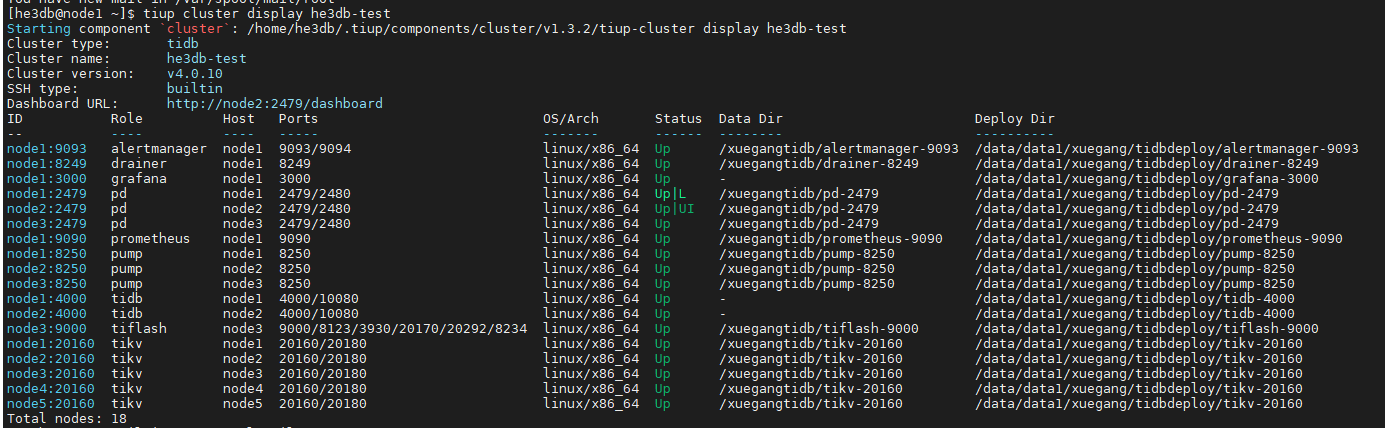This screenshot has height=428, width=1385.
Task: Select the node2:4000 tidb ID
Action: (46, 314)
